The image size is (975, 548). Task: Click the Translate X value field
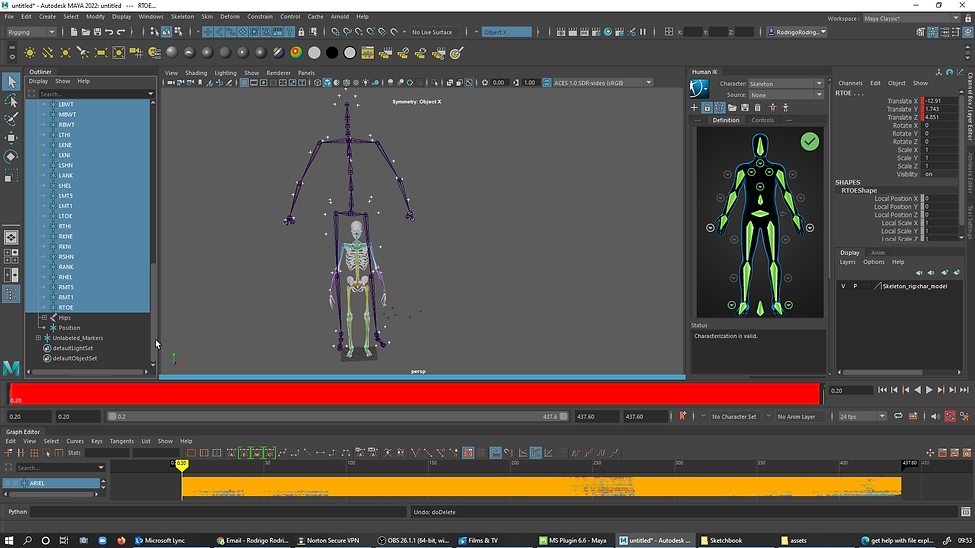tap(940, 101)
